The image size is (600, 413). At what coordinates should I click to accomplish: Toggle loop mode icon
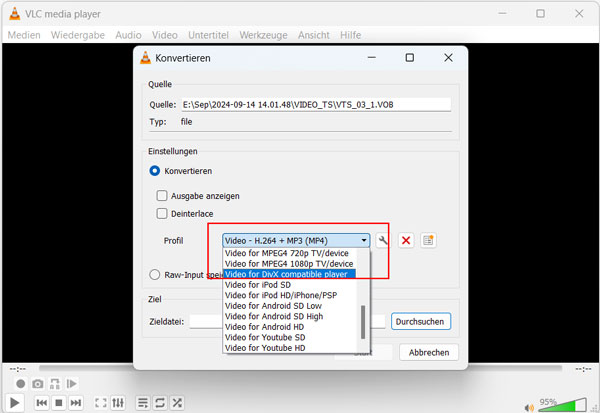click(160, 403)
